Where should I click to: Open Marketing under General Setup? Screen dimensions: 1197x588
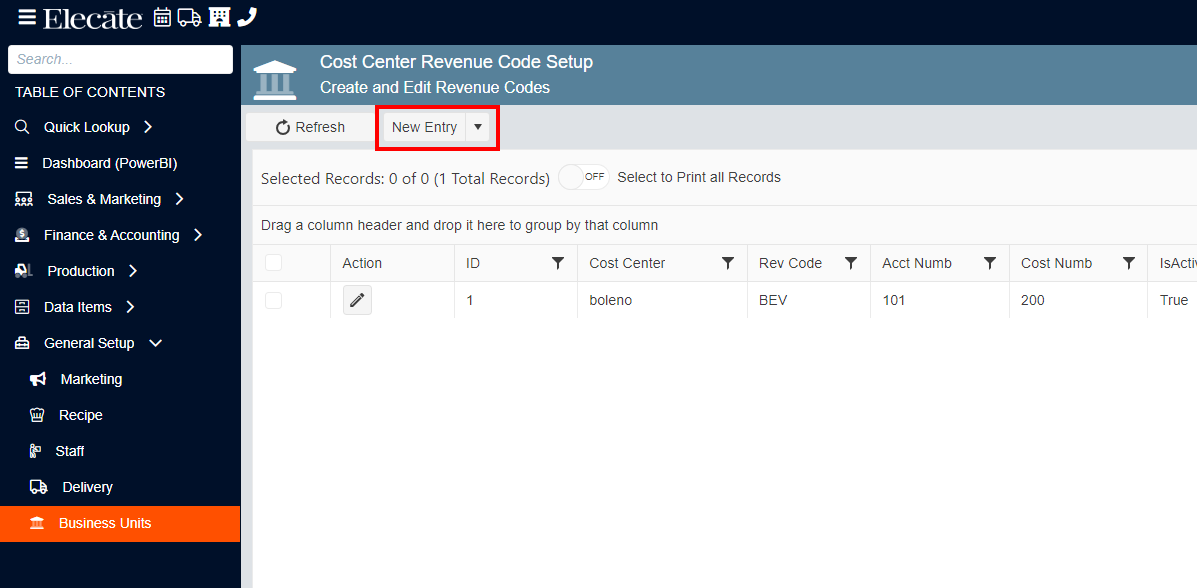click(92, 380)
